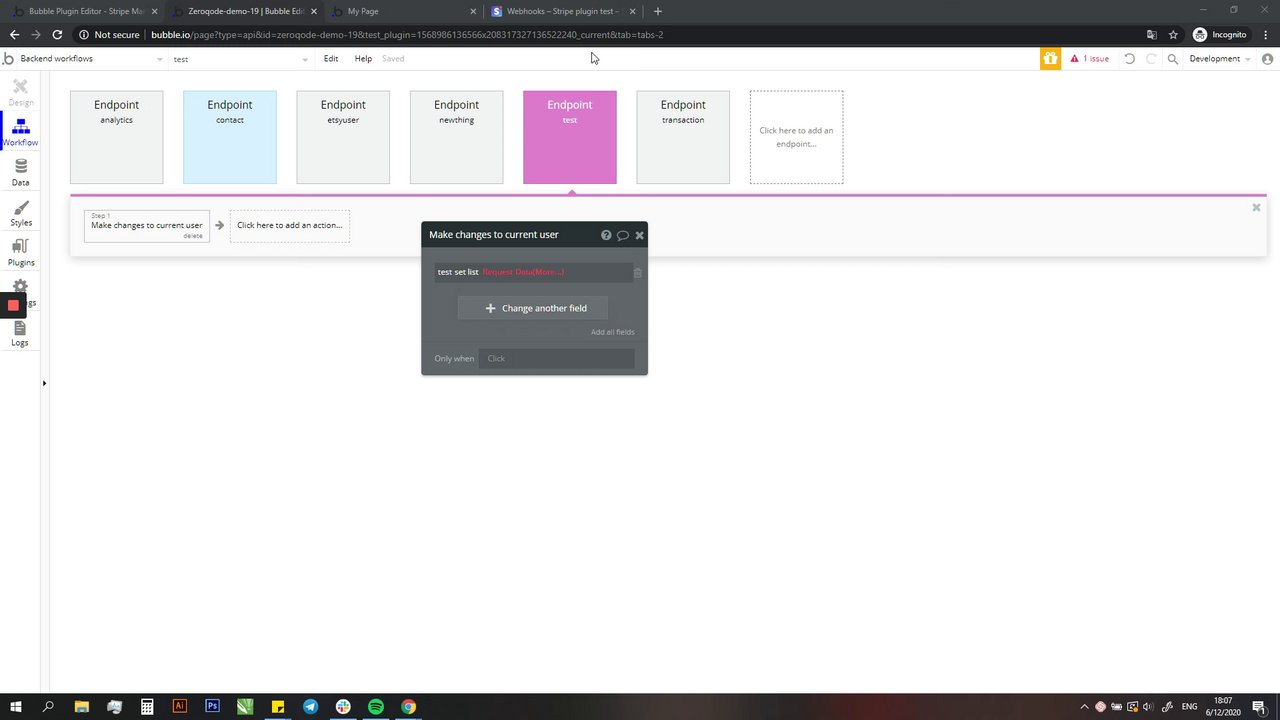Screen dimensions: 1280x720
Task: Expand the left sidebar arrow
Action: click(x=44, y=383)
